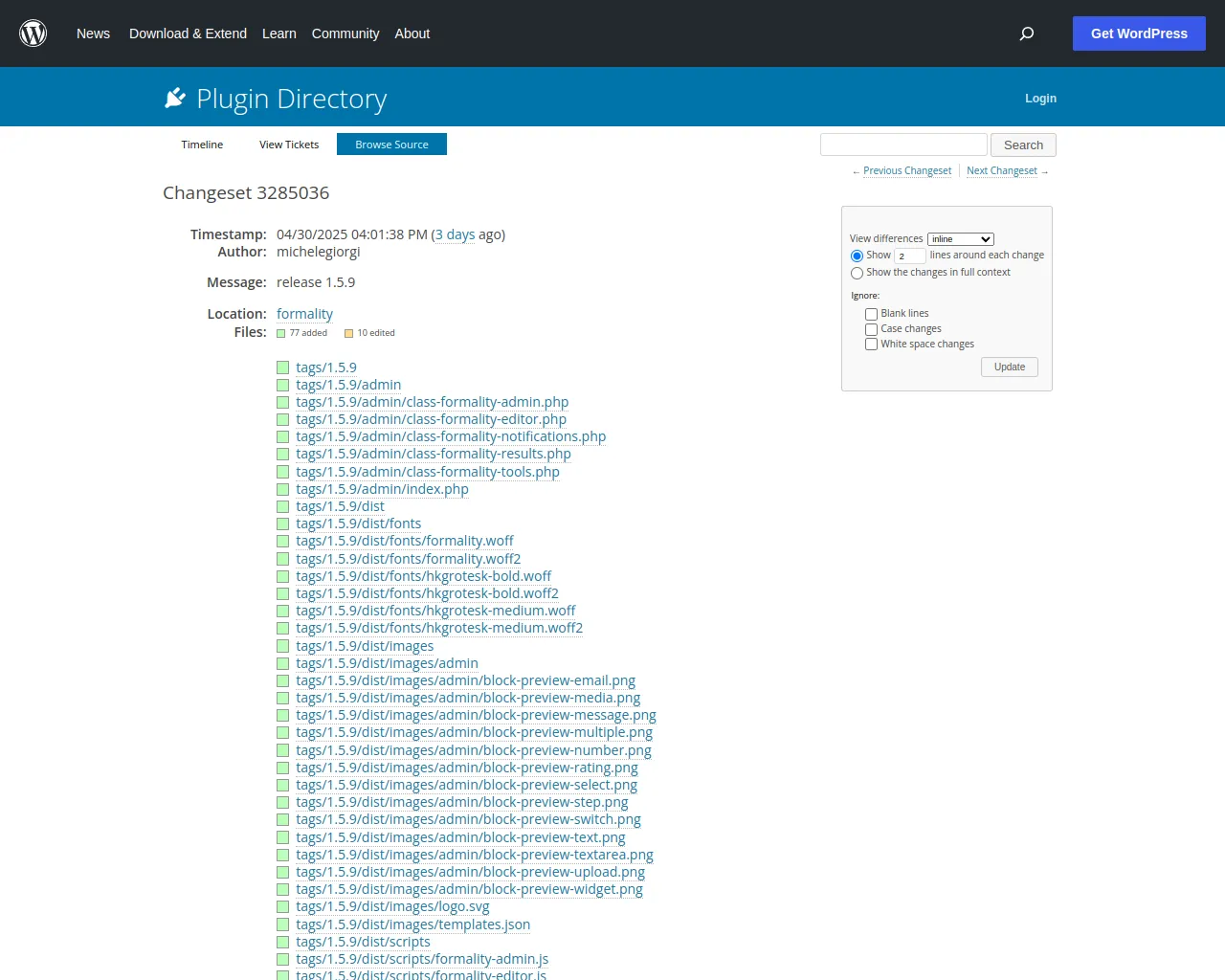Screen dimensions: 1225x980
Task: Open tags/1.5.9/dist/fonts/hkgrotesk-medium.woff2
Action: pos(439,628)
